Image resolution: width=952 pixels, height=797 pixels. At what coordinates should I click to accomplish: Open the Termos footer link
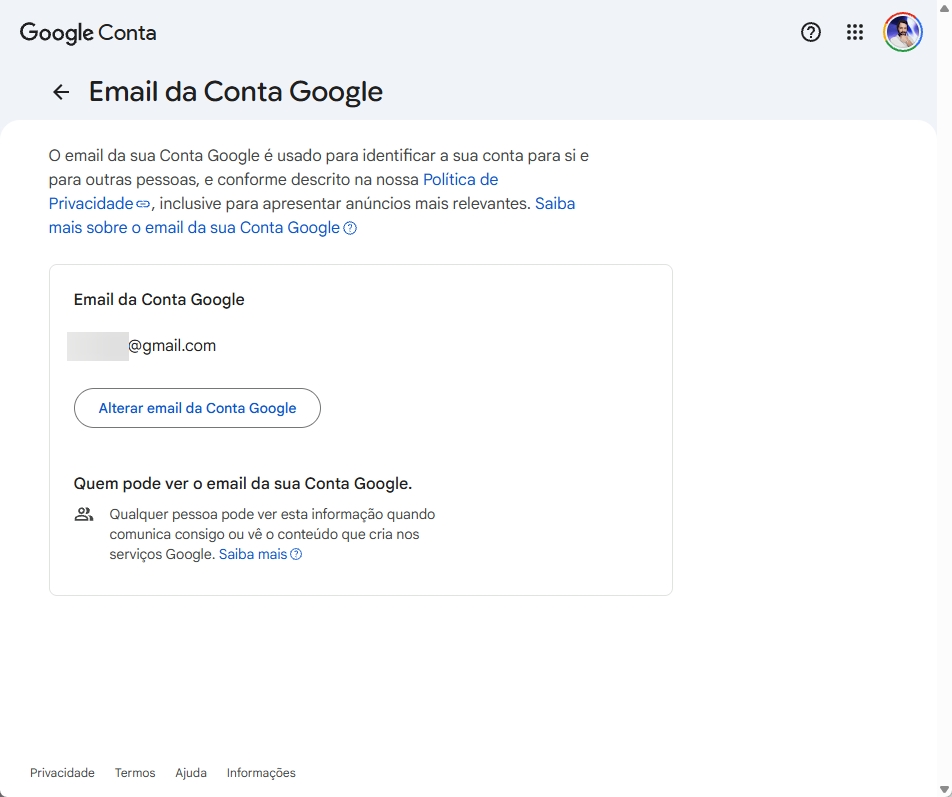(135, 773)
